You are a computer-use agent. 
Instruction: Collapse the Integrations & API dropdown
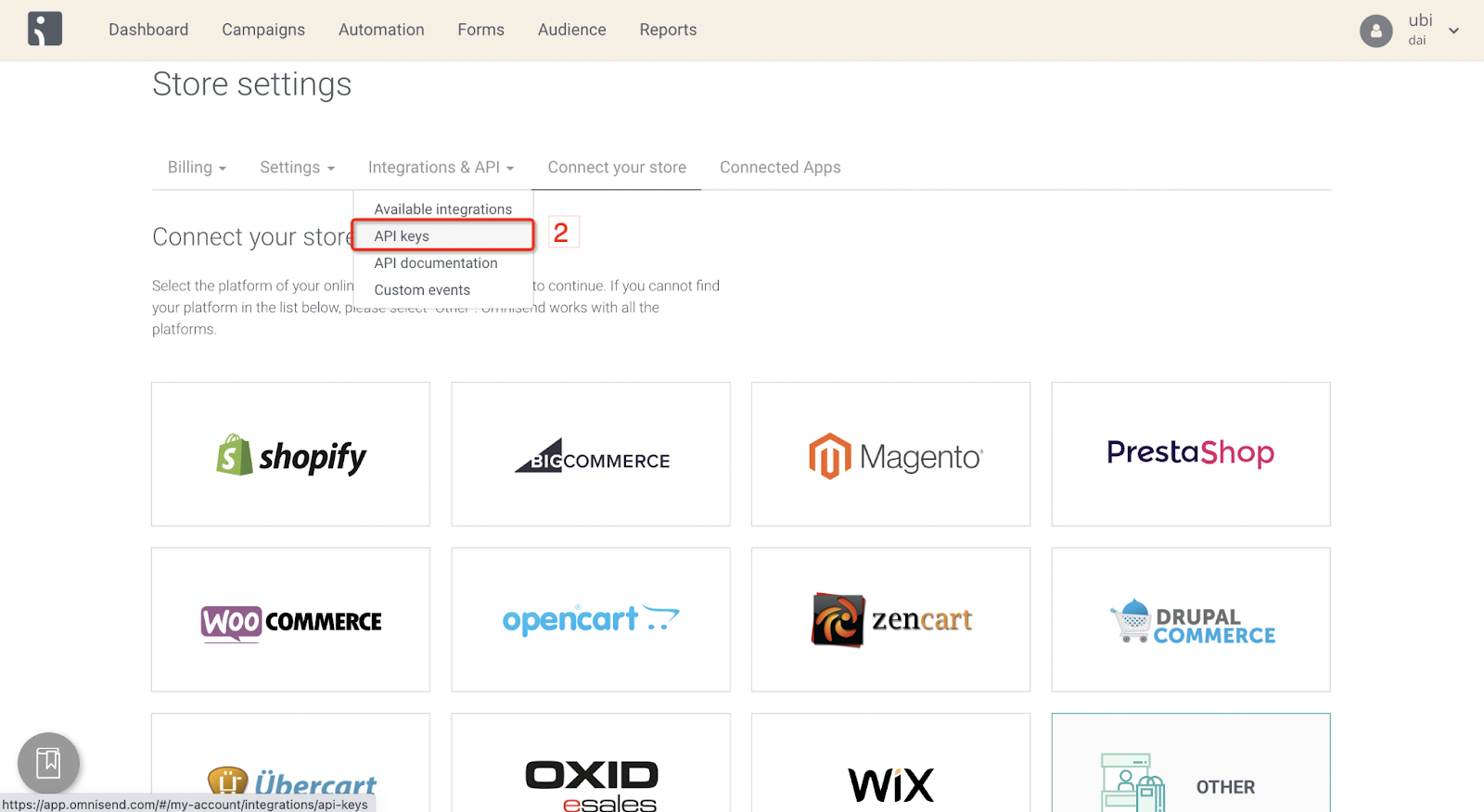(441, 167)
